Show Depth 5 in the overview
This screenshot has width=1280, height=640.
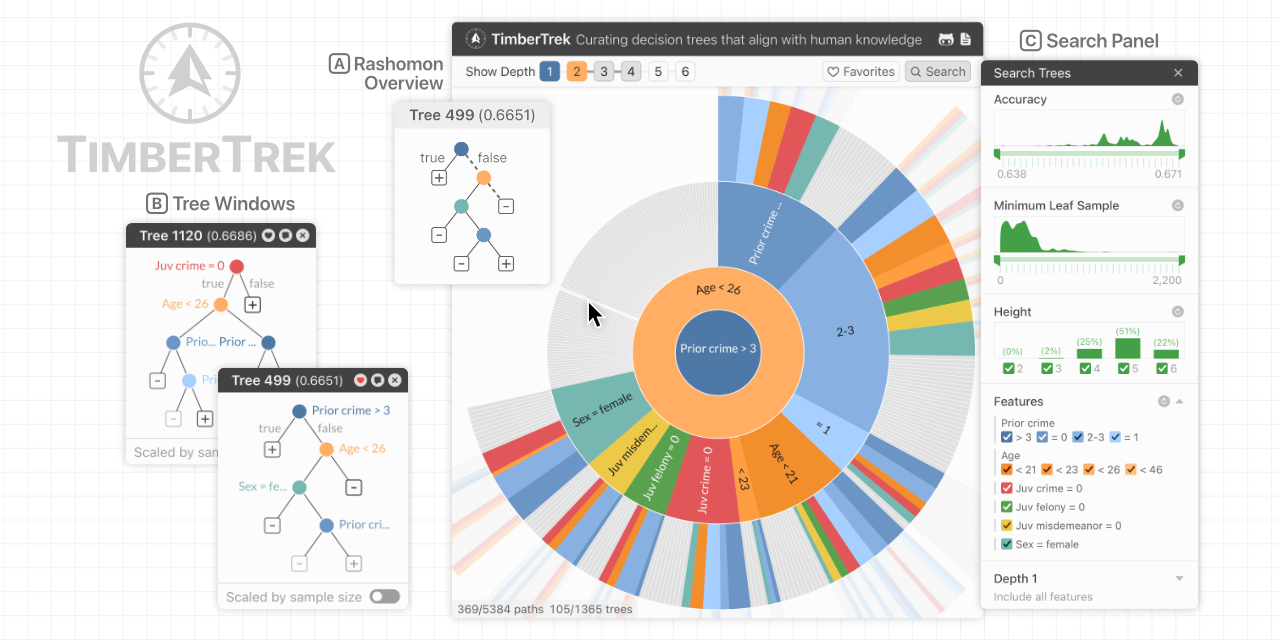point(657,71)
